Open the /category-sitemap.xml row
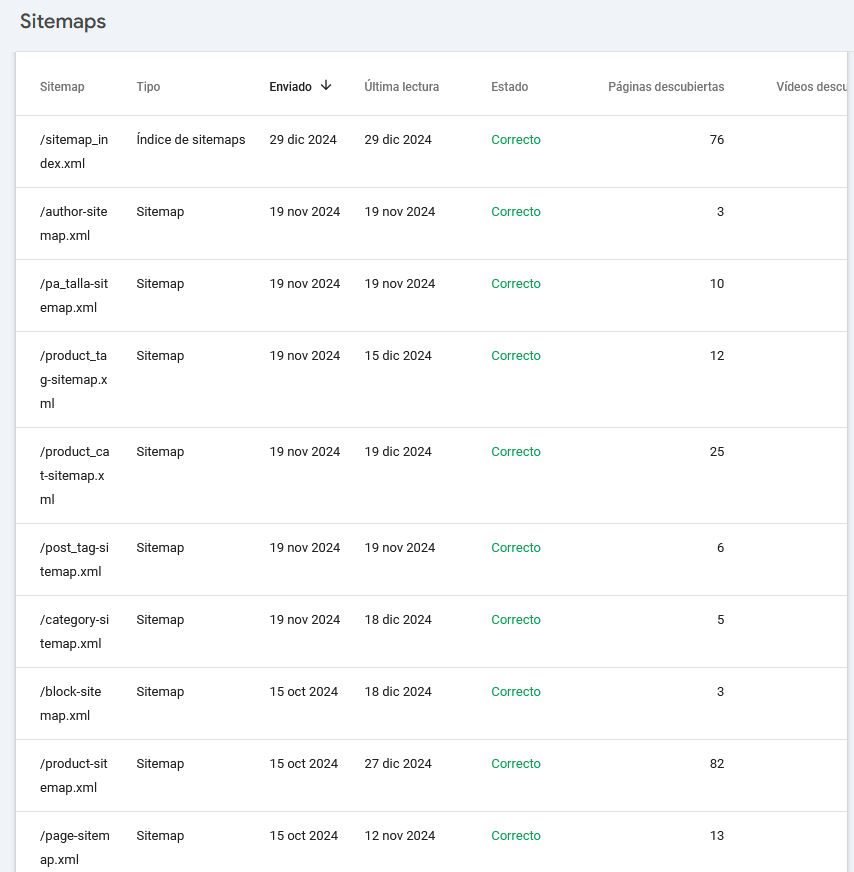Image resolution: width=854 pixels, height=872 pixels. pos(431,632)
